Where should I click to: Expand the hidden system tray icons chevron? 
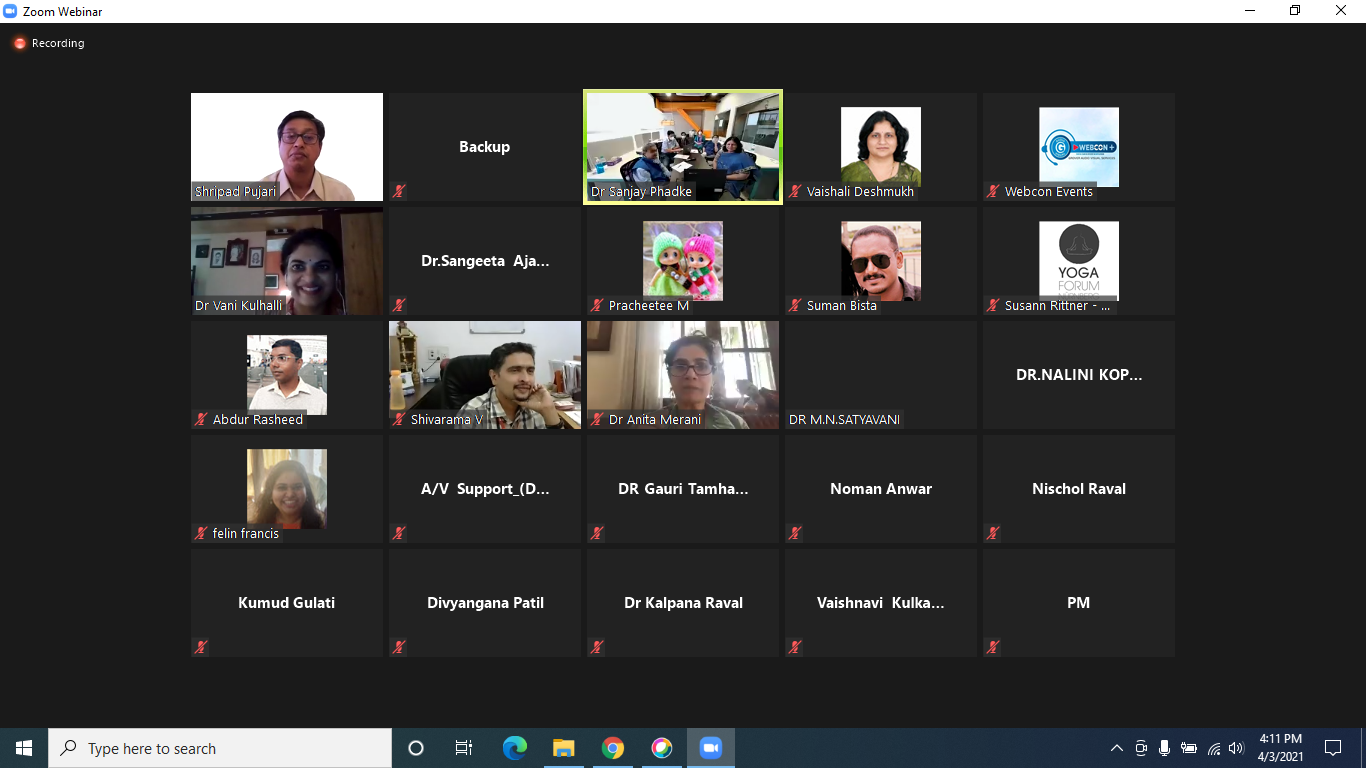(x=1117, y=748)
